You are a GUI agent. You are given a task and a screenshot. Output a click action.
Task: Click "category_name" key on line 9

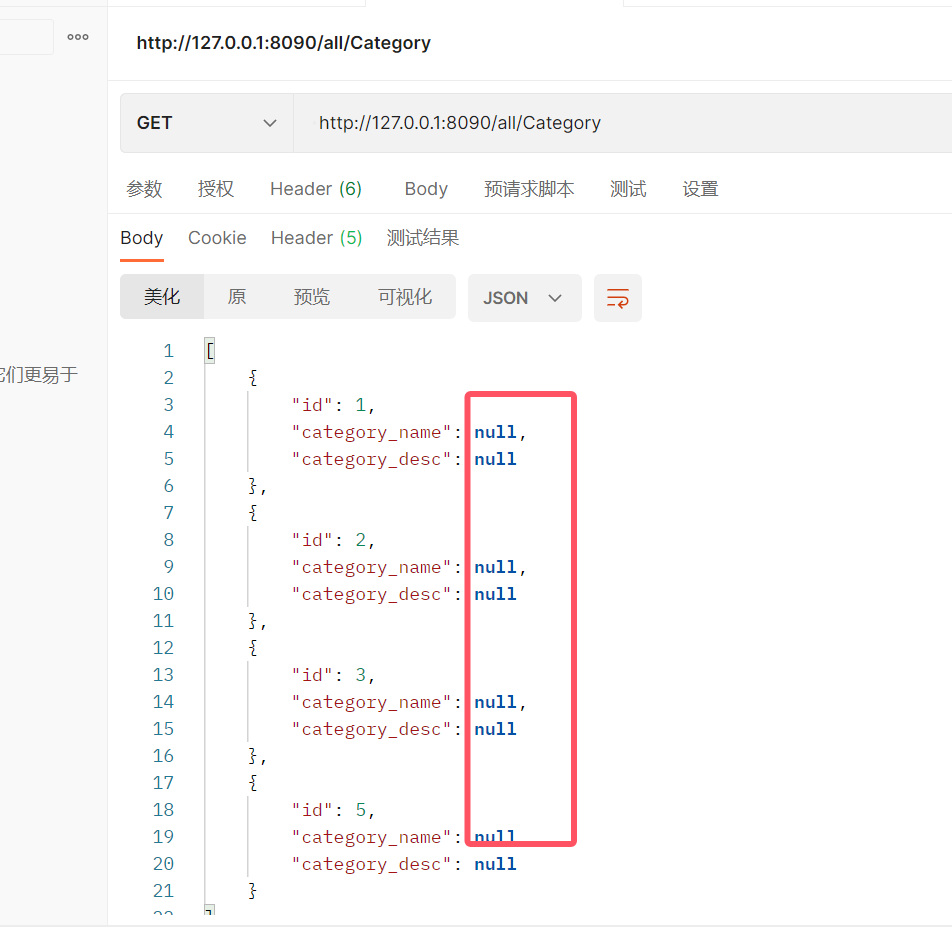click(x=371, y=567)
